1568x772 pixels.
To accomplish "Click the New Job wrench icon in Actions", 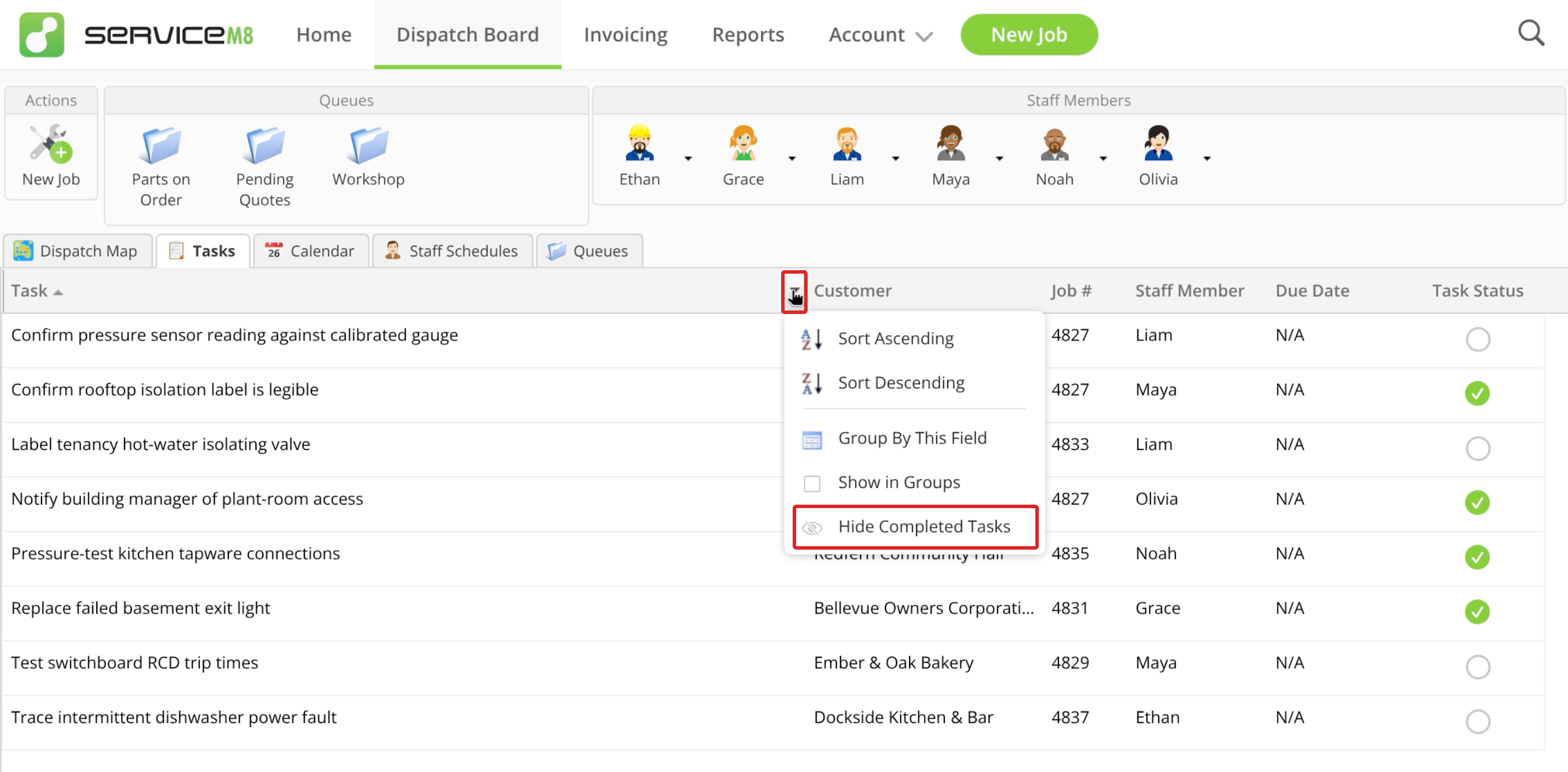I will pos(51,144).
